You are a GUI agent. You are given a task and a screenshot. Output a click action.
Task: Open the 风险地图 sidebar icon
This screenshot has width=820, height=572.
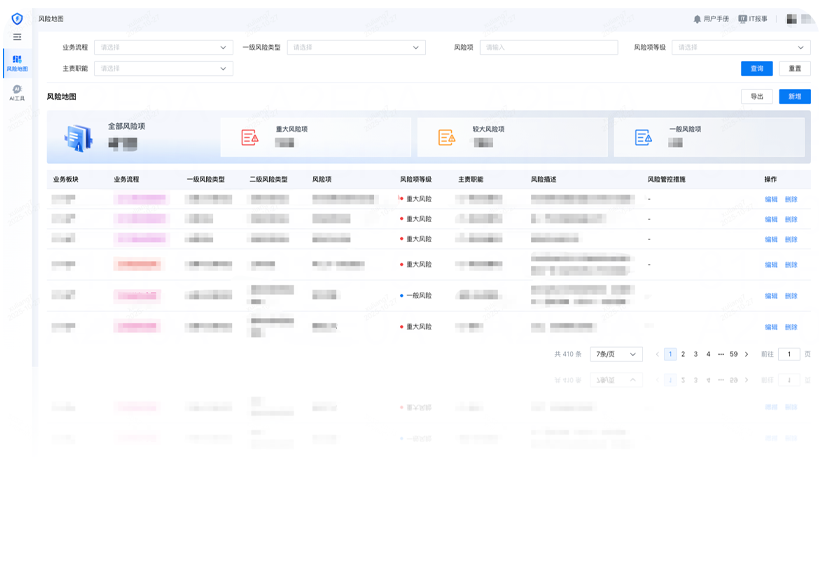tap(17, 62)
